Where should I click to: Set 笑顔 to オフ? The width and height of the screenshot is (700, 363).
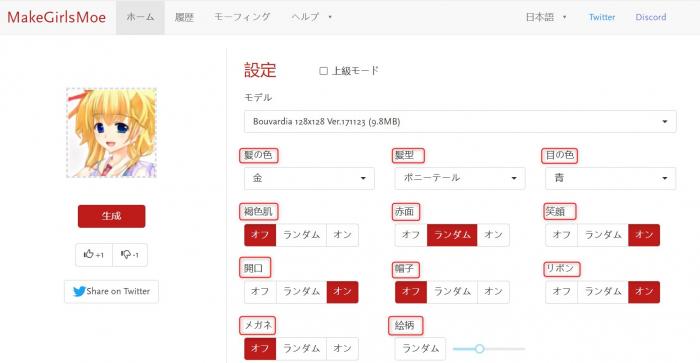(x=562, y=235)
